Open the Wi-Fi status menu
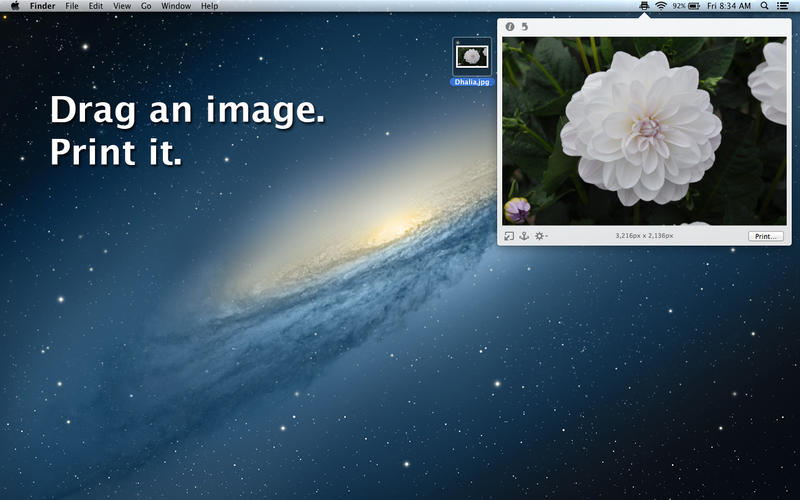This screenshot has width=800, height=500. coord(661,6)
